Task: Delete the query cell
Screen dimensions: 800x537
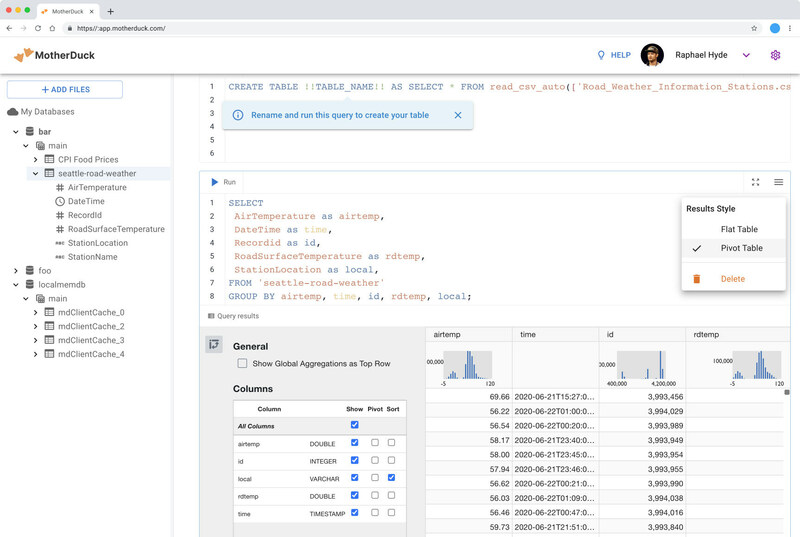Action: point(734,279)
